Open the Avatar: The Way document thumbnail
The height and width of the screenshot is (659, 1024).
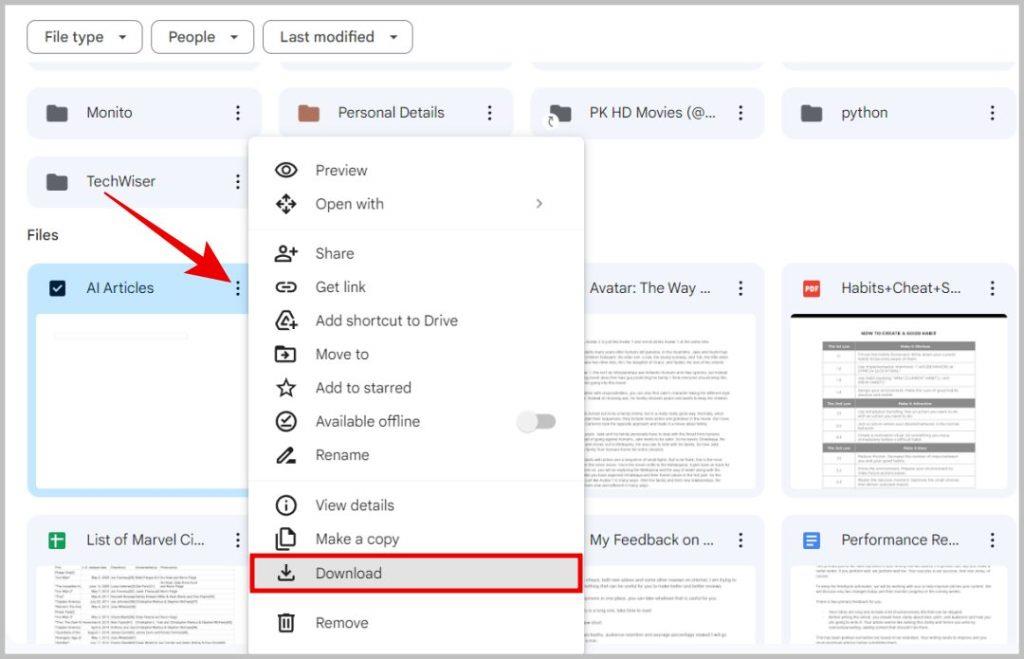point(671,402)
